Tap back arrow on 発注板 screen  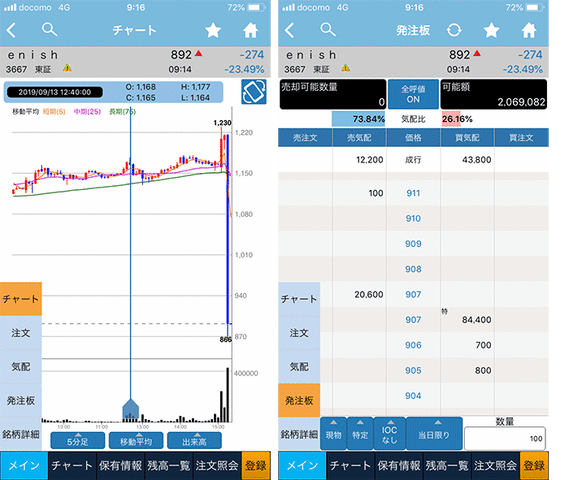[x=290, y=30]
